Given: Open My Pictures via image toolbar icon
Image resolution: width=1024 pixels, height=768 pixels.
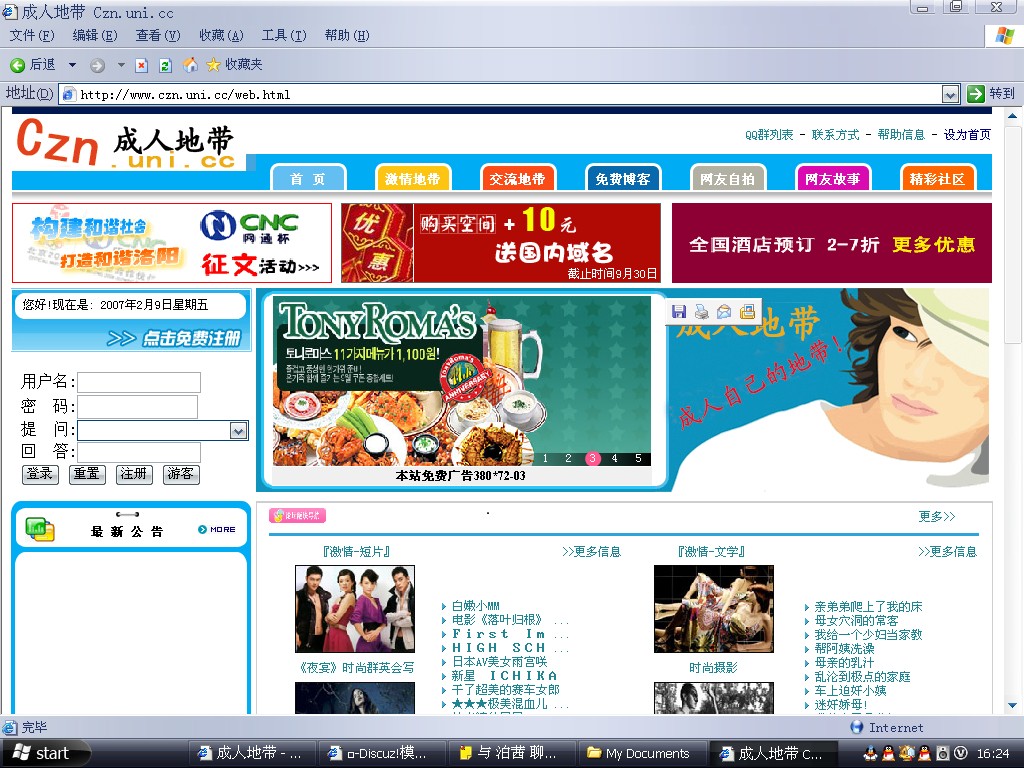Looking at the screenshot, I should (747, 312).
